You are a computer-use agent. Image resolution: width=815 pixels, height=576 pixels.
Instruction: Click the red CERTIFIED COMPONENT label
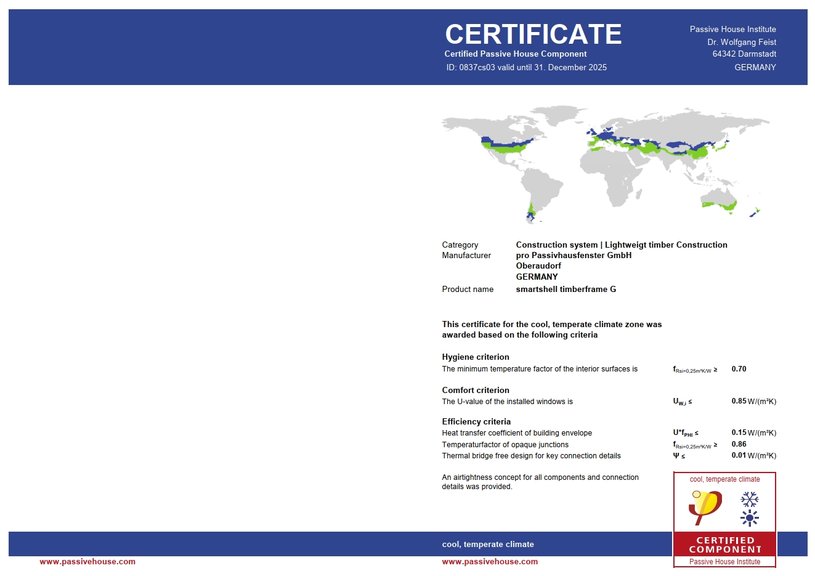pyautogui.click(x=725, y=544)
